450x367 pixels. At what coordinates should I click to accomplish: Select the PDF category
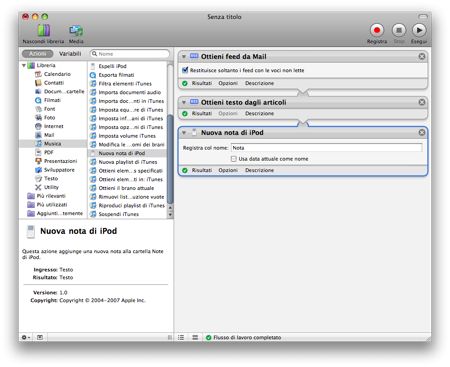(x=44, y=152)
